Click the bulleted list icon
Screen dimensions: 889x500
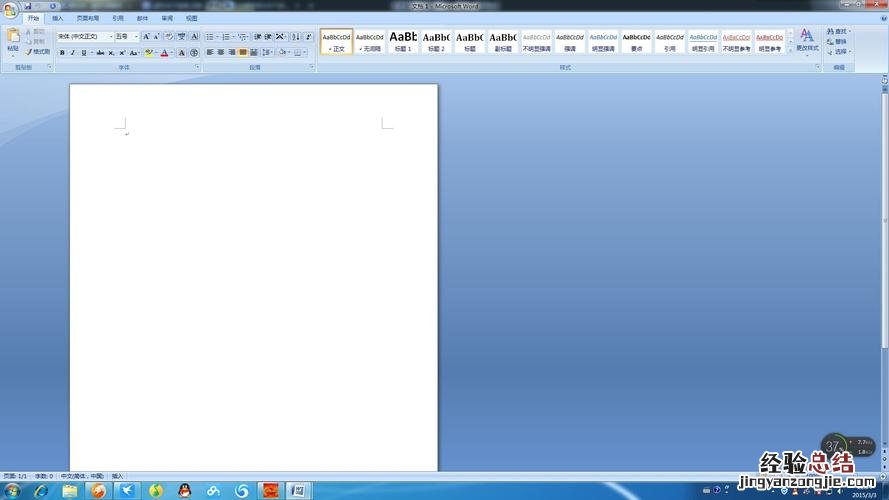tap(210, 37)
